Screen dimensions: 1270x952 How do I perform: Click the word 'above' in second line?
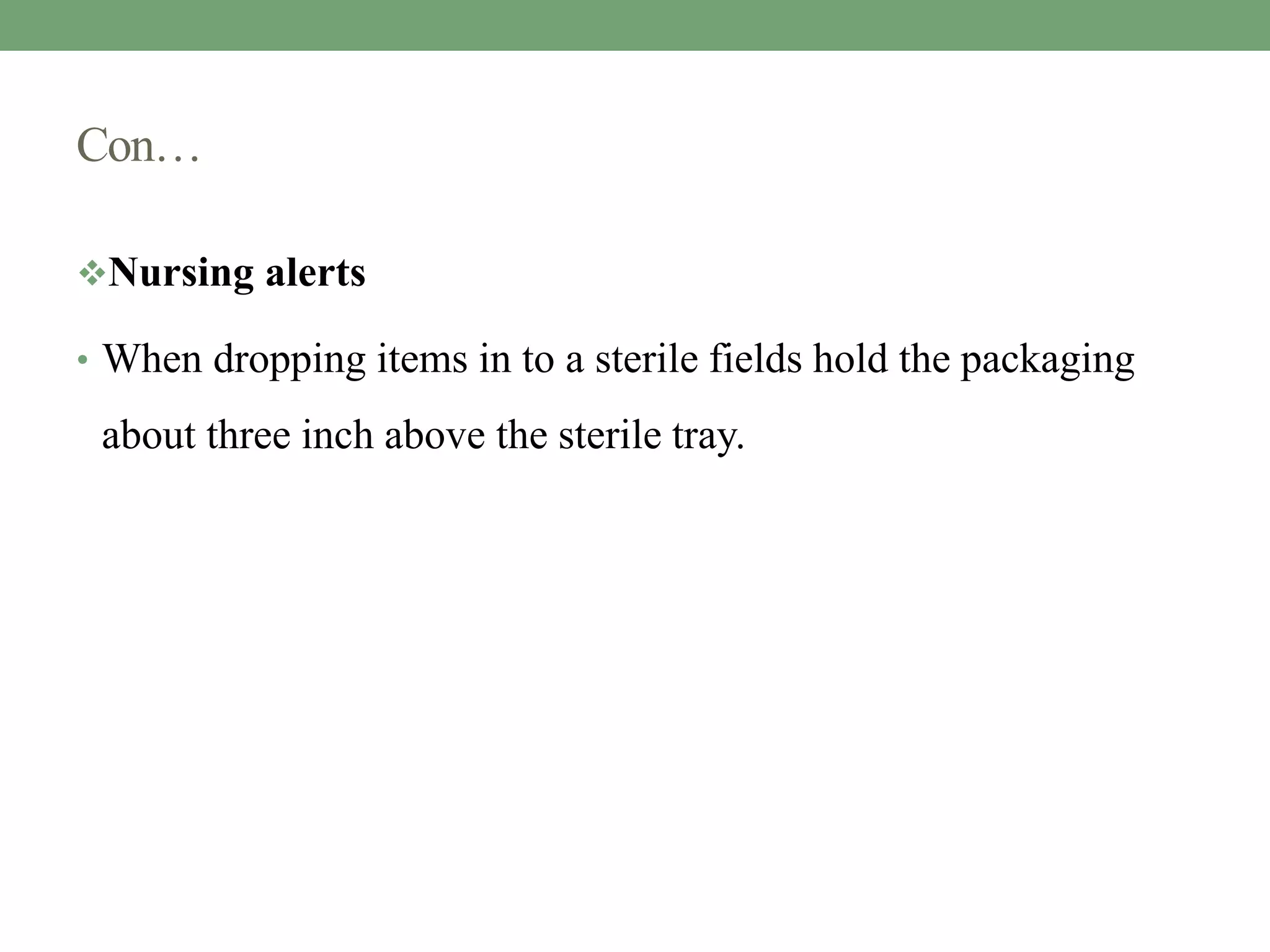[435, 435]
